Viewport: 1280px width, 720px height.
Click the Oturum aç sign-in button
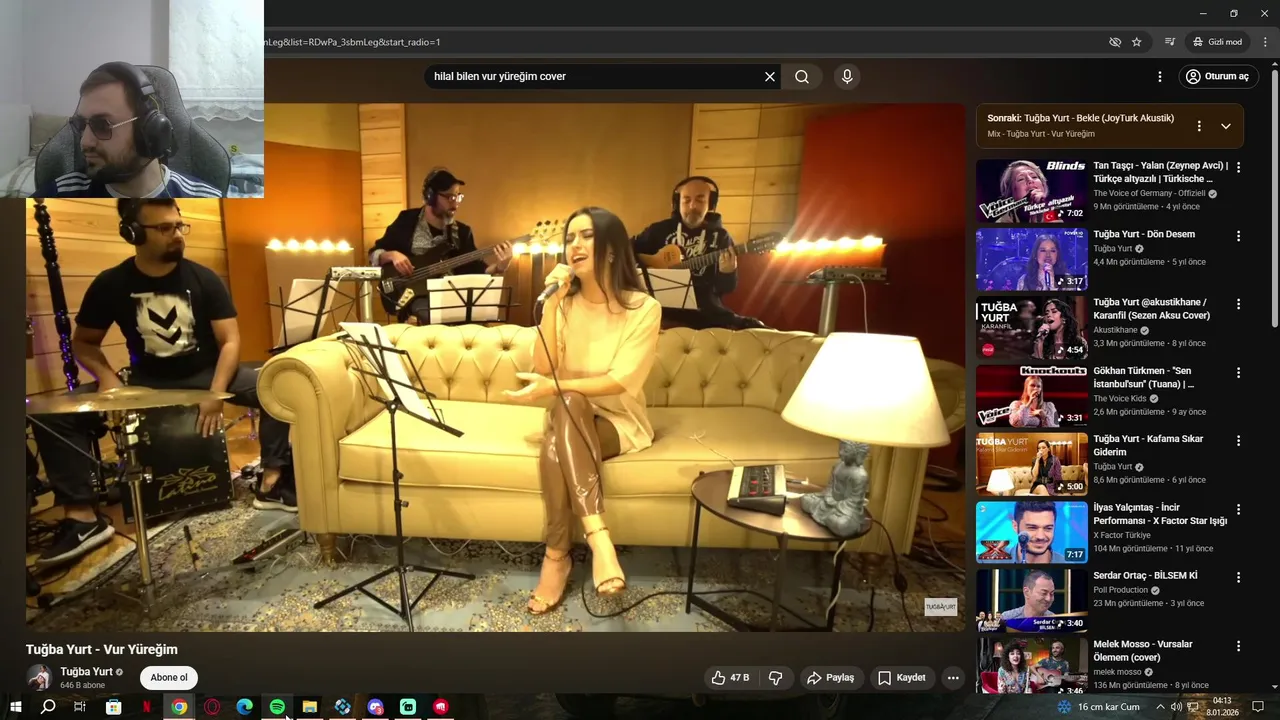(x=1217, y=77)
